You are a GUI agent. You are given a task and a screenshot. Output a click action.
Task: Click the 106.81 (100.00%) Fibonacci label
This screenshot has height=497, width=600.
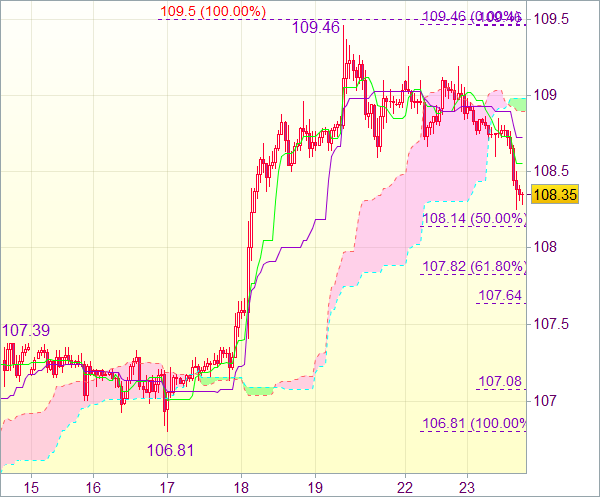click(474, 424)
